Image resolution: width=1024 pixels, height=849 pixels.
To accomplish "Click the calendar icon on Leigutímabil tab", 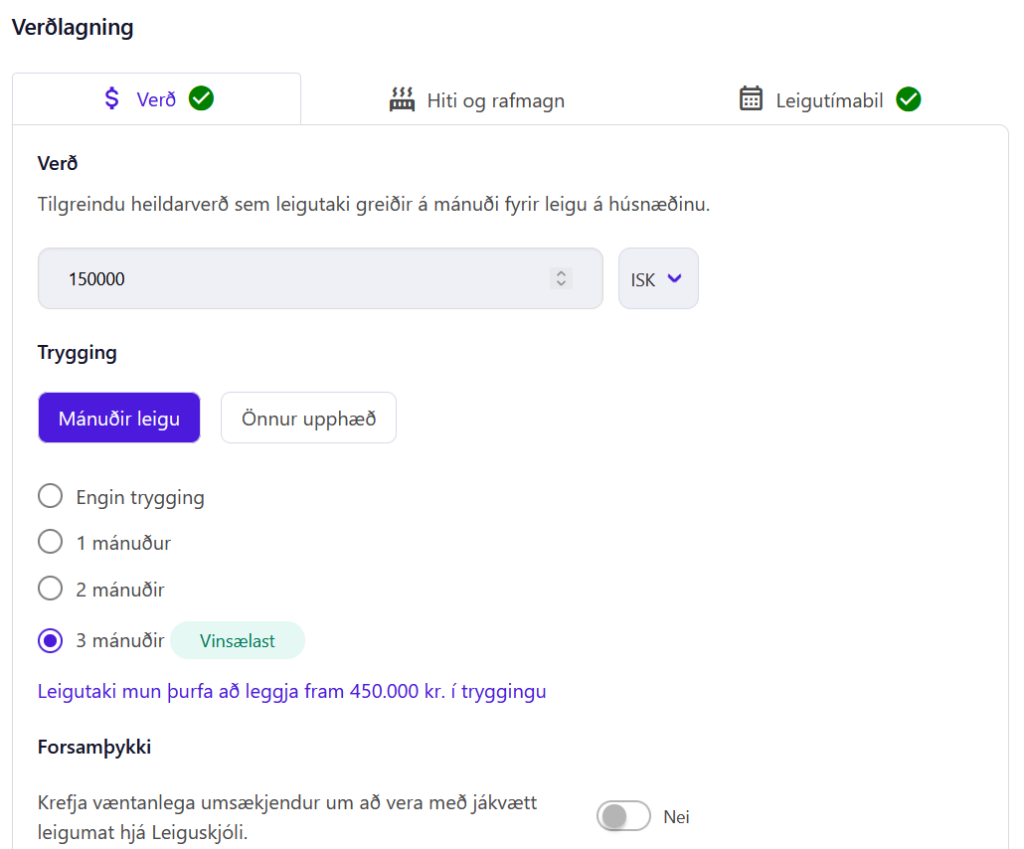I will pyautogui.click(x=751, y=99).
